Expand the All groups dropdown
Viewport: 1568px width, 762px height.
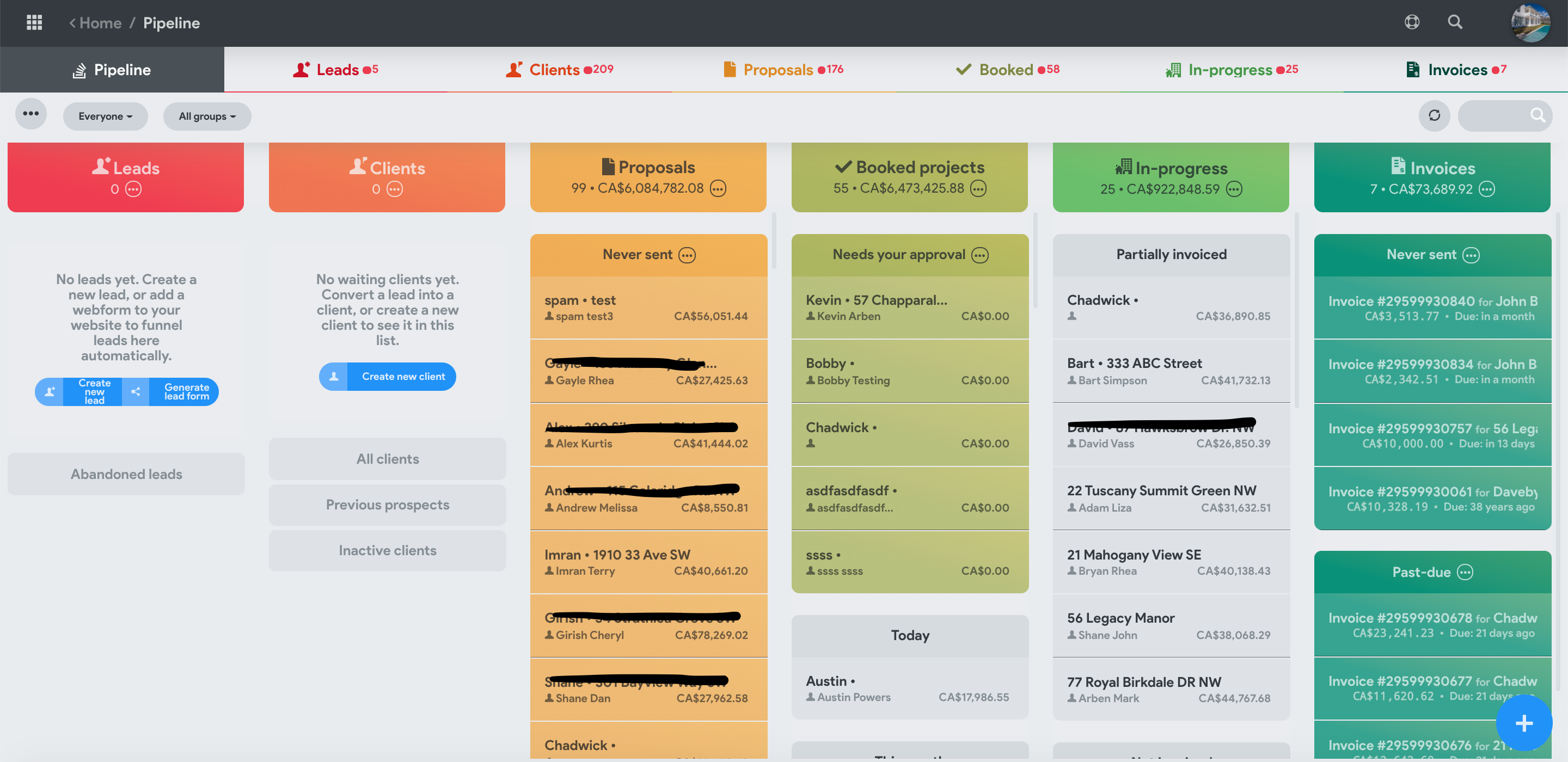(x=207, y=116)
